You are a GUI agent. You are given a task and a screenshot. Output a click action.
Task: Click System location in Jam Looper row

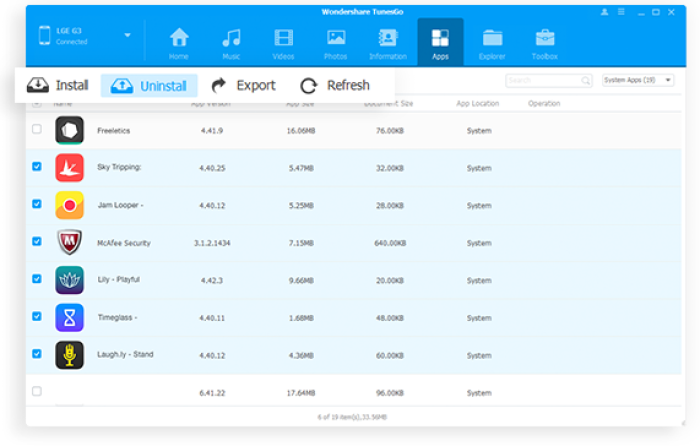[479, 206]
